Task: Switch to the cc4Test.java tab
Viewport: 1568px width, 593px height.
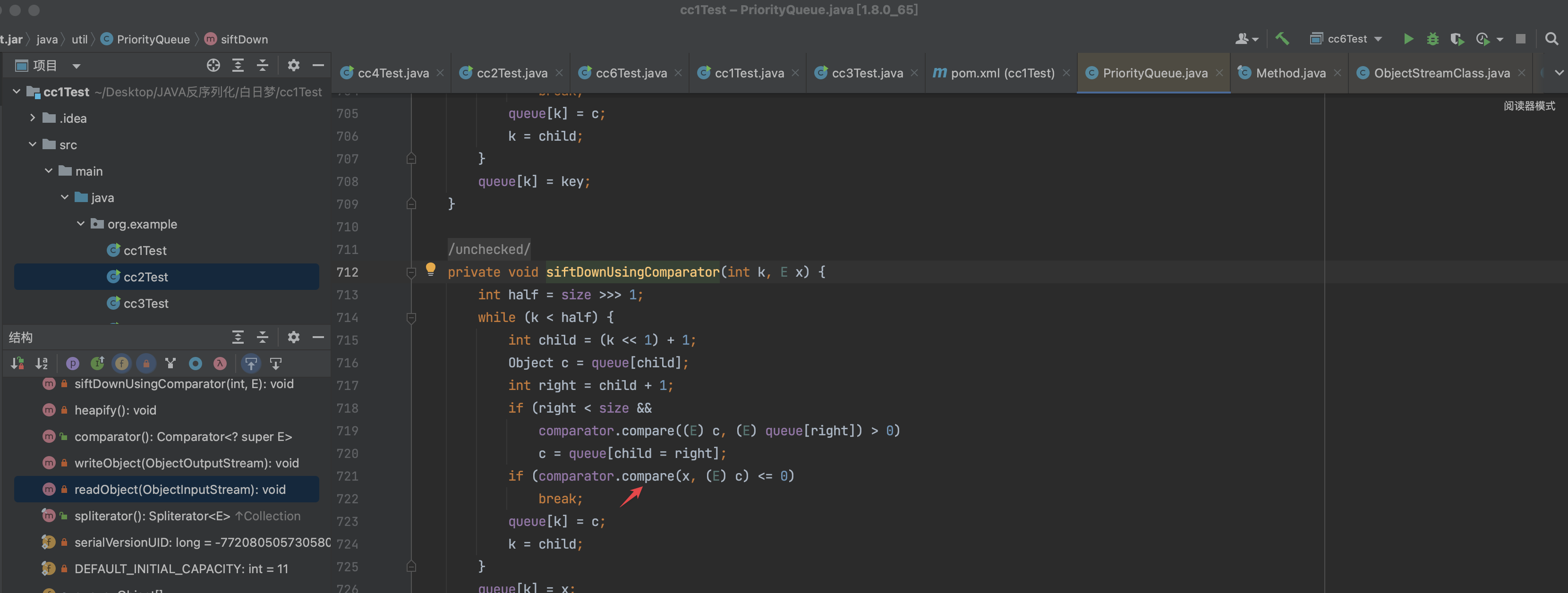Action: point(393,73)
